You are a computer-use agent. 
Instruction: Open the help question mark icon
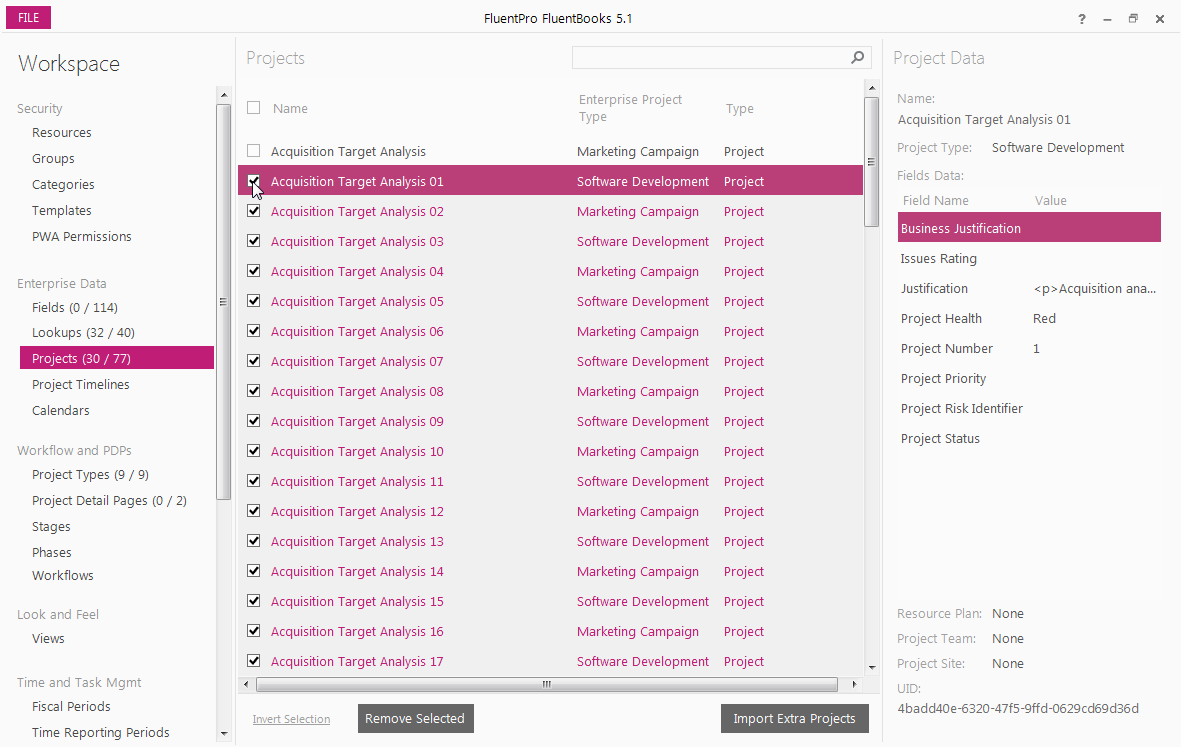(1082, 19)
